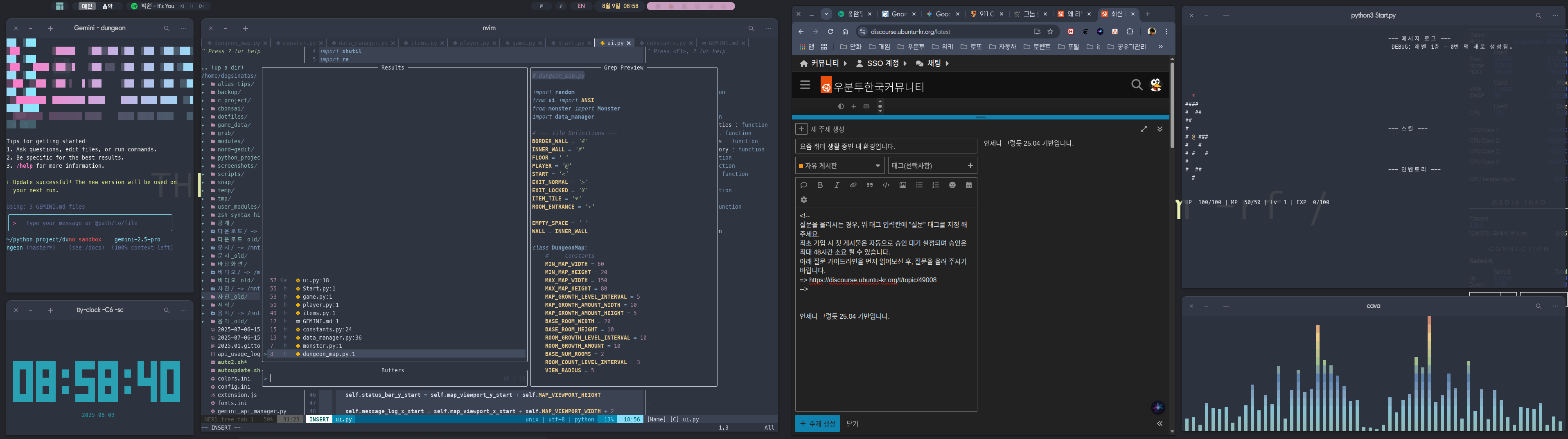Collapse the composer with double chevron
This screenshot has height=439, width=1568.
click(1160, 129)
